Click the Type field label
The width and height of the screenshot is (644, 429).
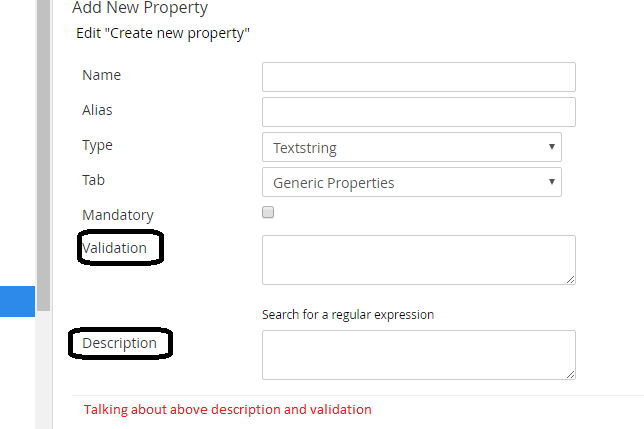click(97, 145)
